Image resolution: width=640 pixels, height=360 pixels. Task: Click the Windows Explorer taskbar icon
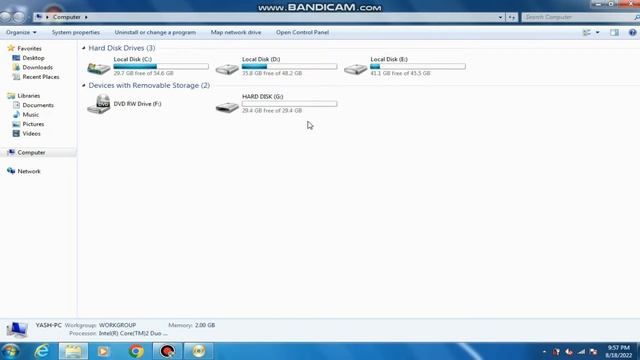click(73, 351)
